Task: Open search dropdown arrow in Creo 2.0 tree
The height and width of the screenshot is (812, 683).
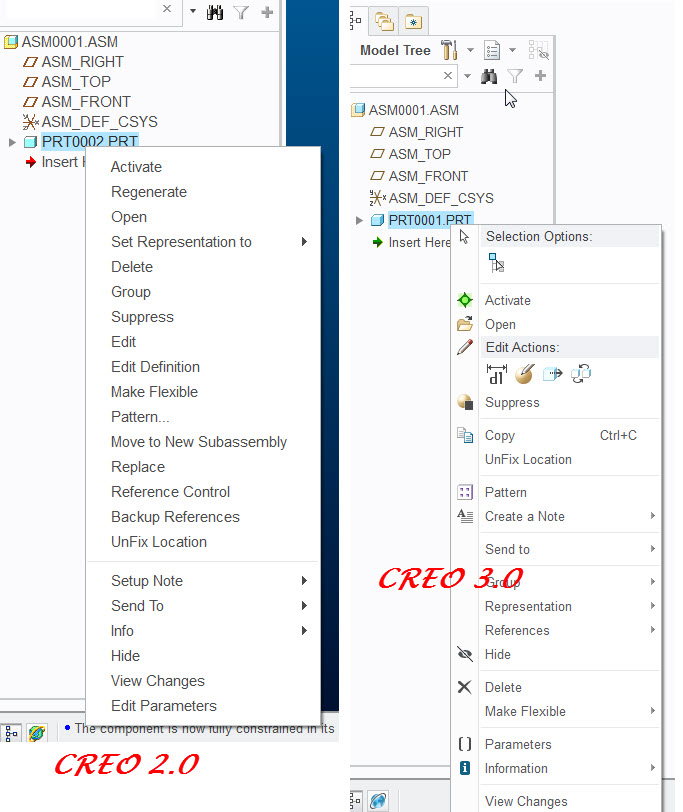Action: (x=193, y=10)
